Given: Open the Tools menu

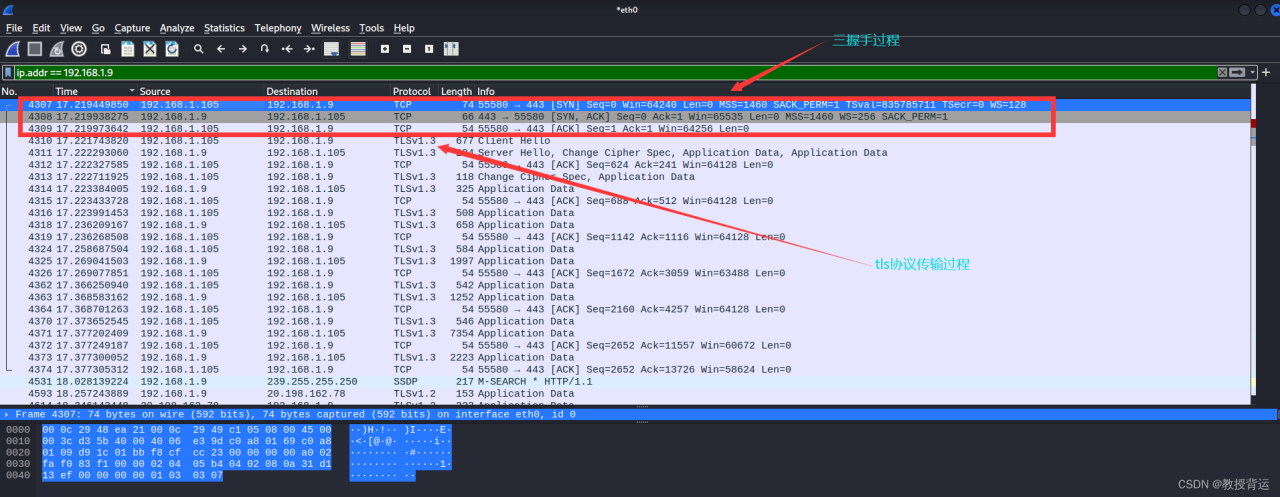Looking at the screenshot, I should pos(371,28).
